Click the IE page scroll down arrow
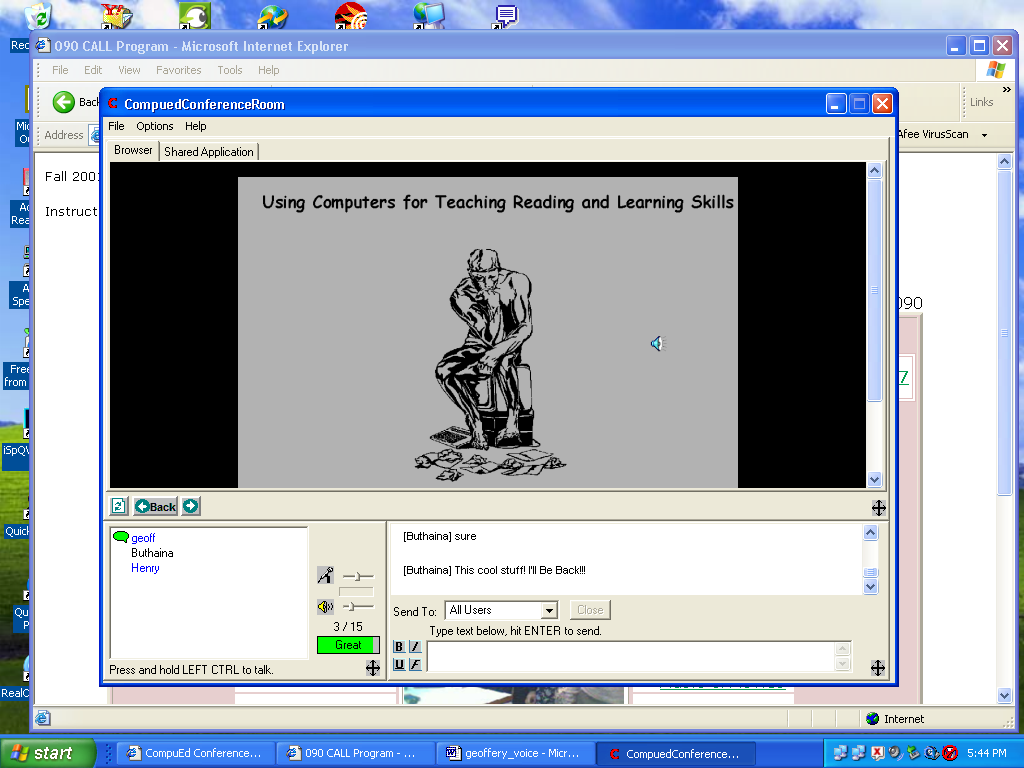Screen dimensions: 1024x768 tap(1004, 696)
